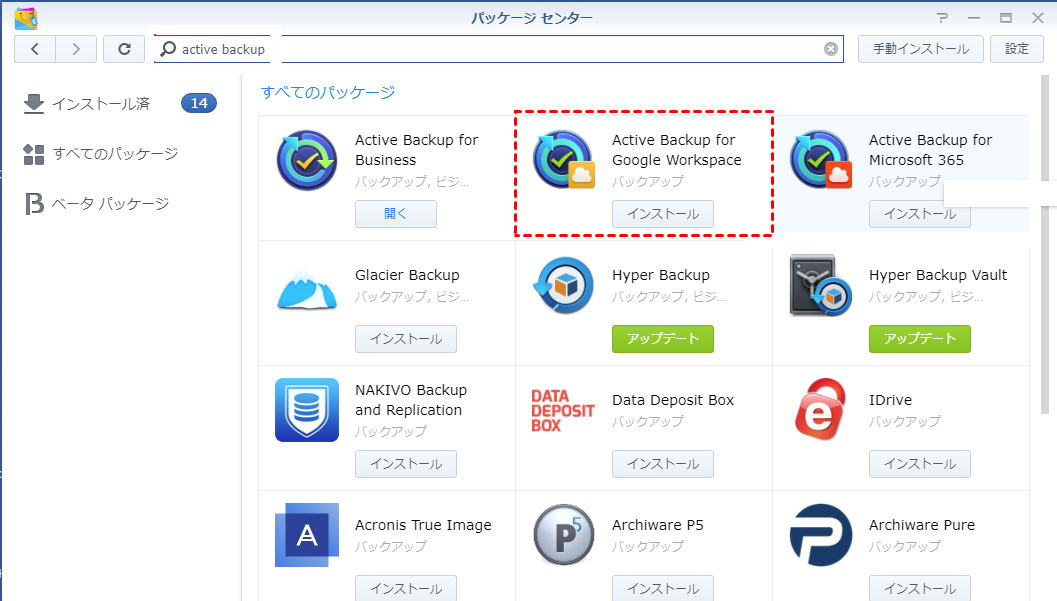Install NAKIVO Backup and Replication
Viewport: 1057px width, 601px height.
(x=406, y=464)
